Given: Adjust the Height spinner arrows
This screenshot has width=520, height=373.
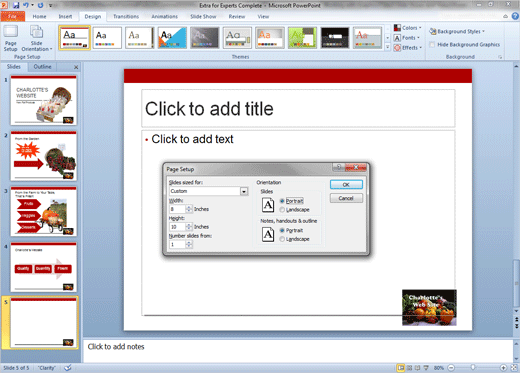Looking at the screenshot, I should click(189, 227).
